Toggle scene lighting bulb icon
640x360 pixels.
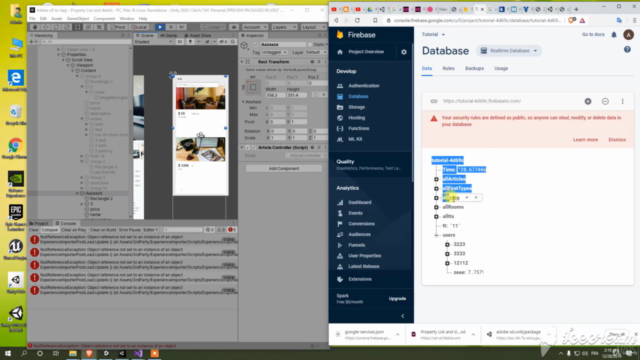point(190,42)
